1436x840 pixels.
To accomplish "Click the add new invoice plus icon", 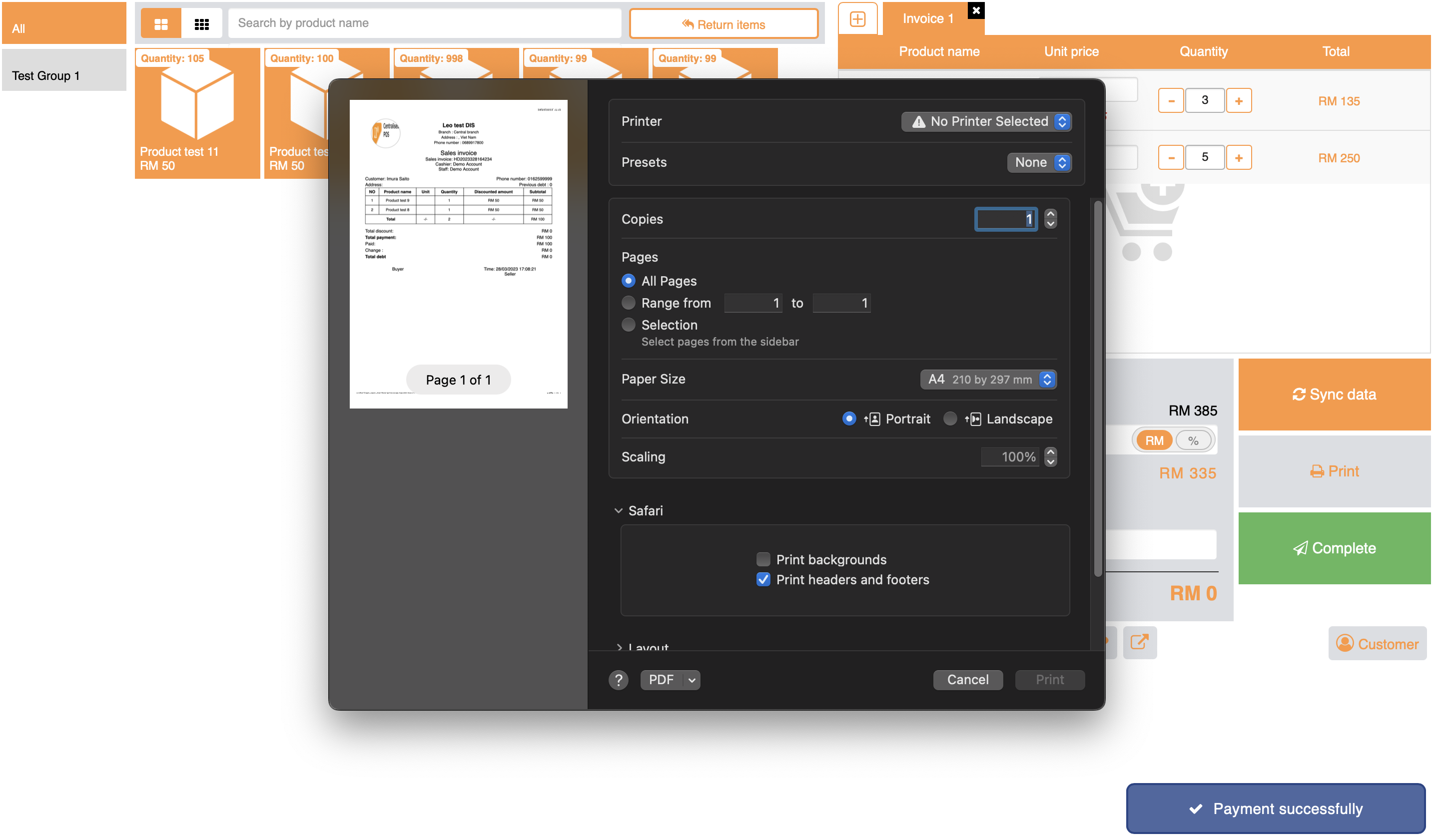I will (857, 19).
